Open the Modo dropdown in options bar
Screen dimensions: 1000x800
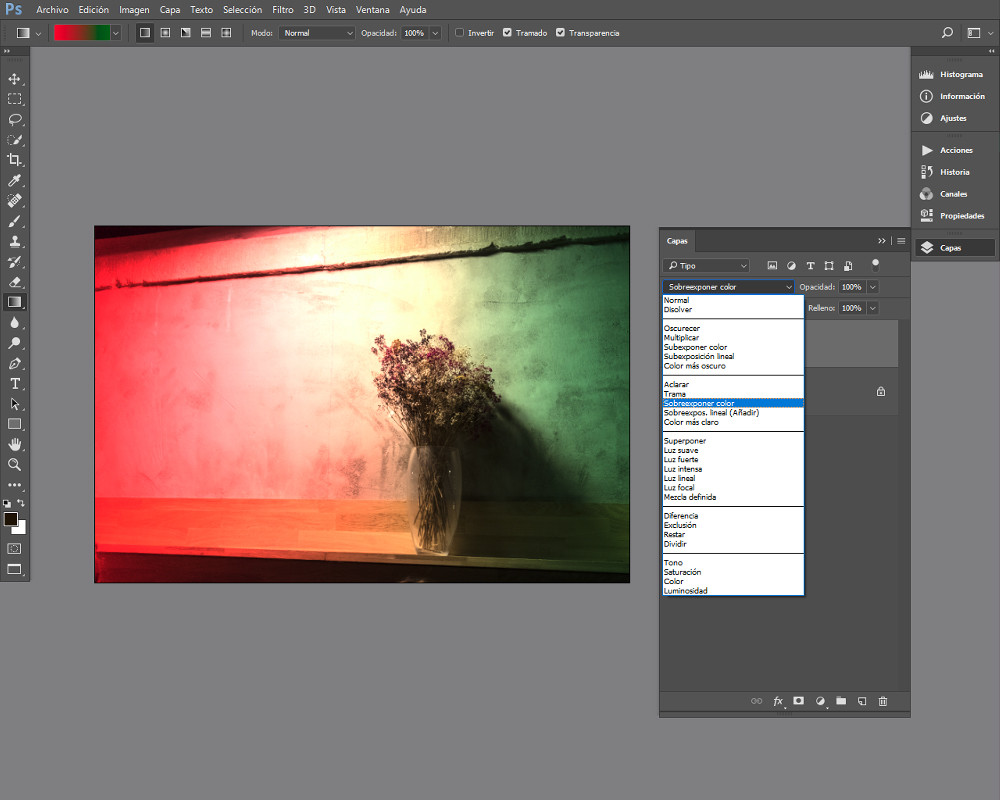(317, 32)
